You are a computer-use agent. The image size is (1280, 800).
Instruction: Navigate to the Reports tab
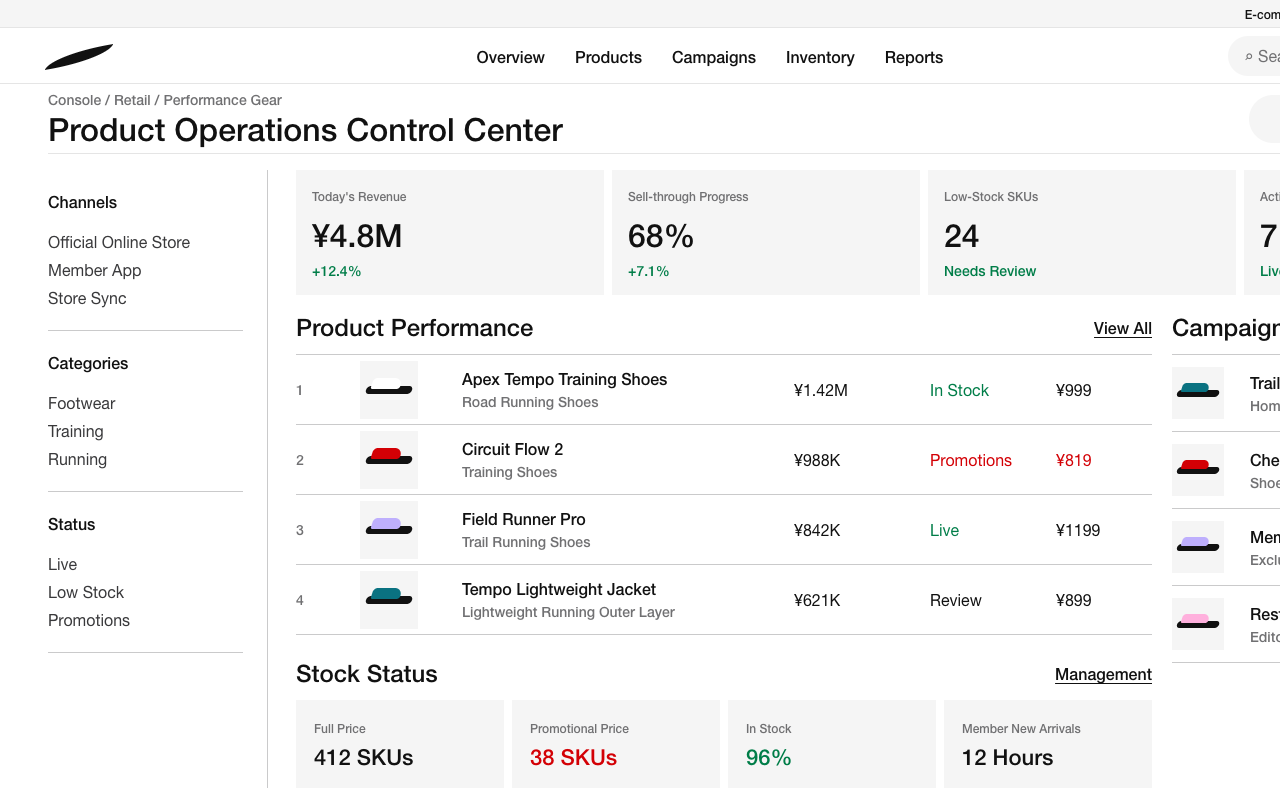[914, 57]
